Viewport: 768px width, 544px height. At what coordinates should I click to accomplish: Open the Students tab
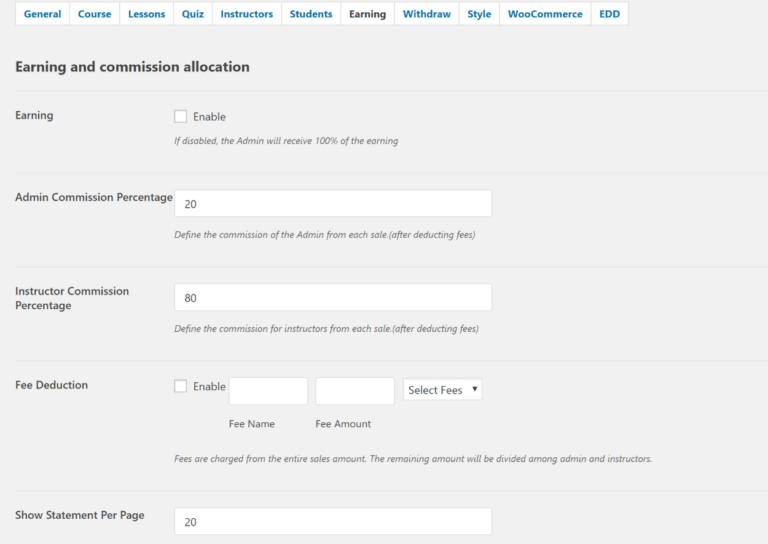311,14
